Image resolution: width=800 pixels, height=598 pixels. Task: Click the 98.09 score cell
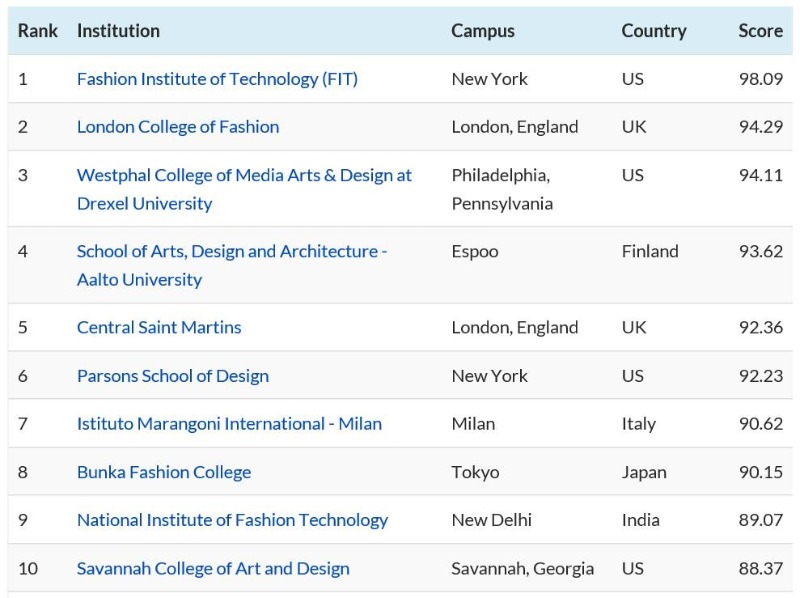point(760,79)
